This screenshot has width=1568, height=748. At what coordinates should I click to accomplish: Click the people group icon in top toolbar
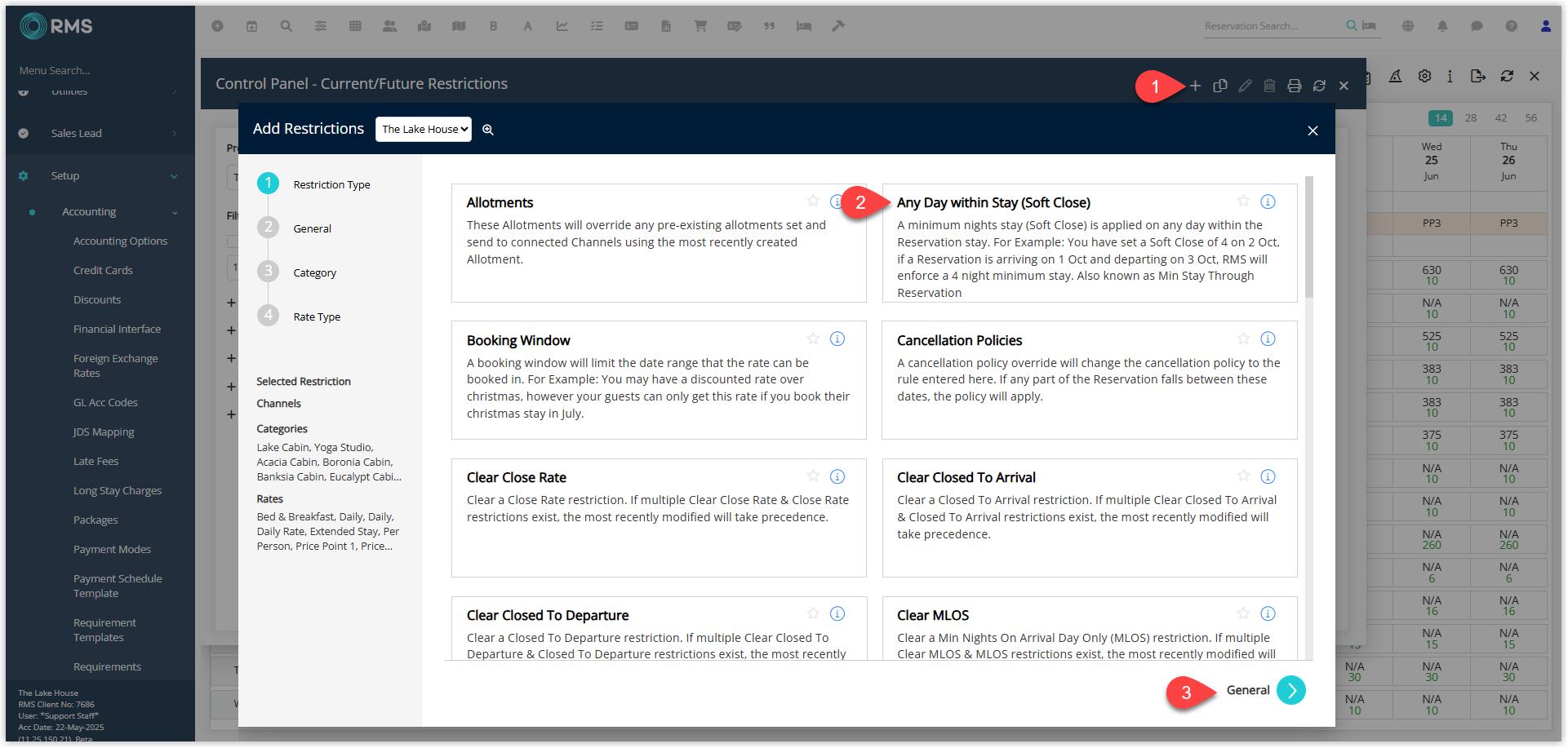pyautogui.click(x=390, y=26)
